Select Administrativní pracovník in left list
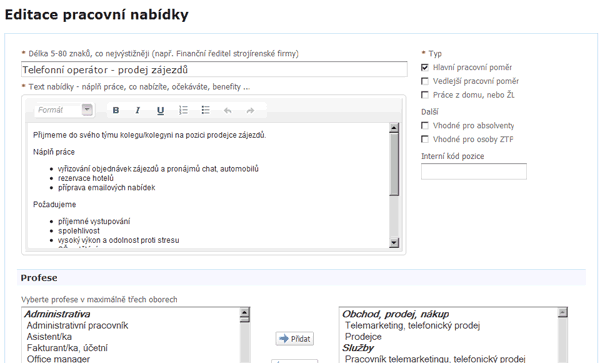600x363 pixels. coord(77,326)
